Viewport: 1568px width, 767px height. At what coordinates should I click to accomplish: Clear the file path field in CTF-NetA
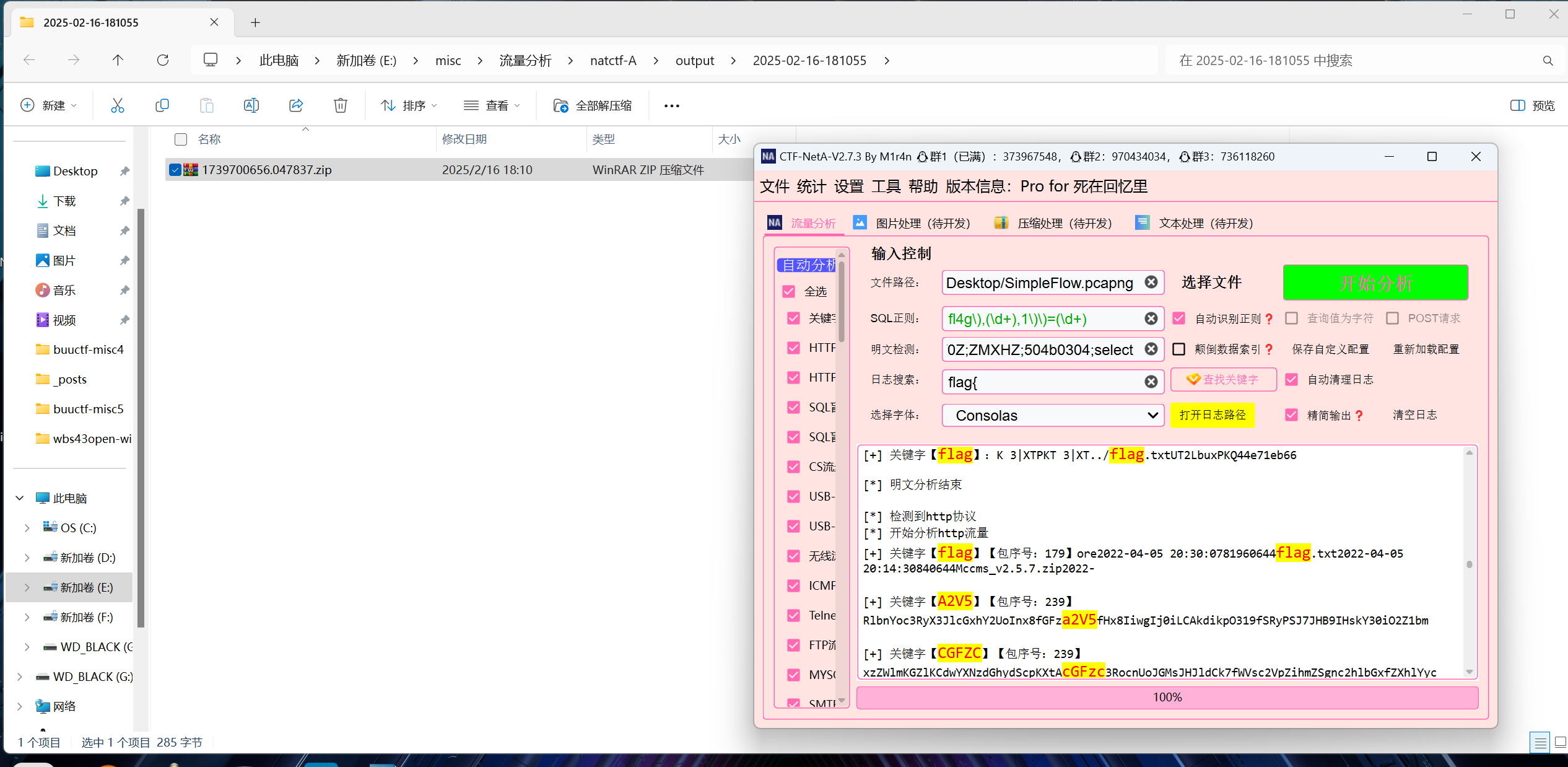point(1151,283)
